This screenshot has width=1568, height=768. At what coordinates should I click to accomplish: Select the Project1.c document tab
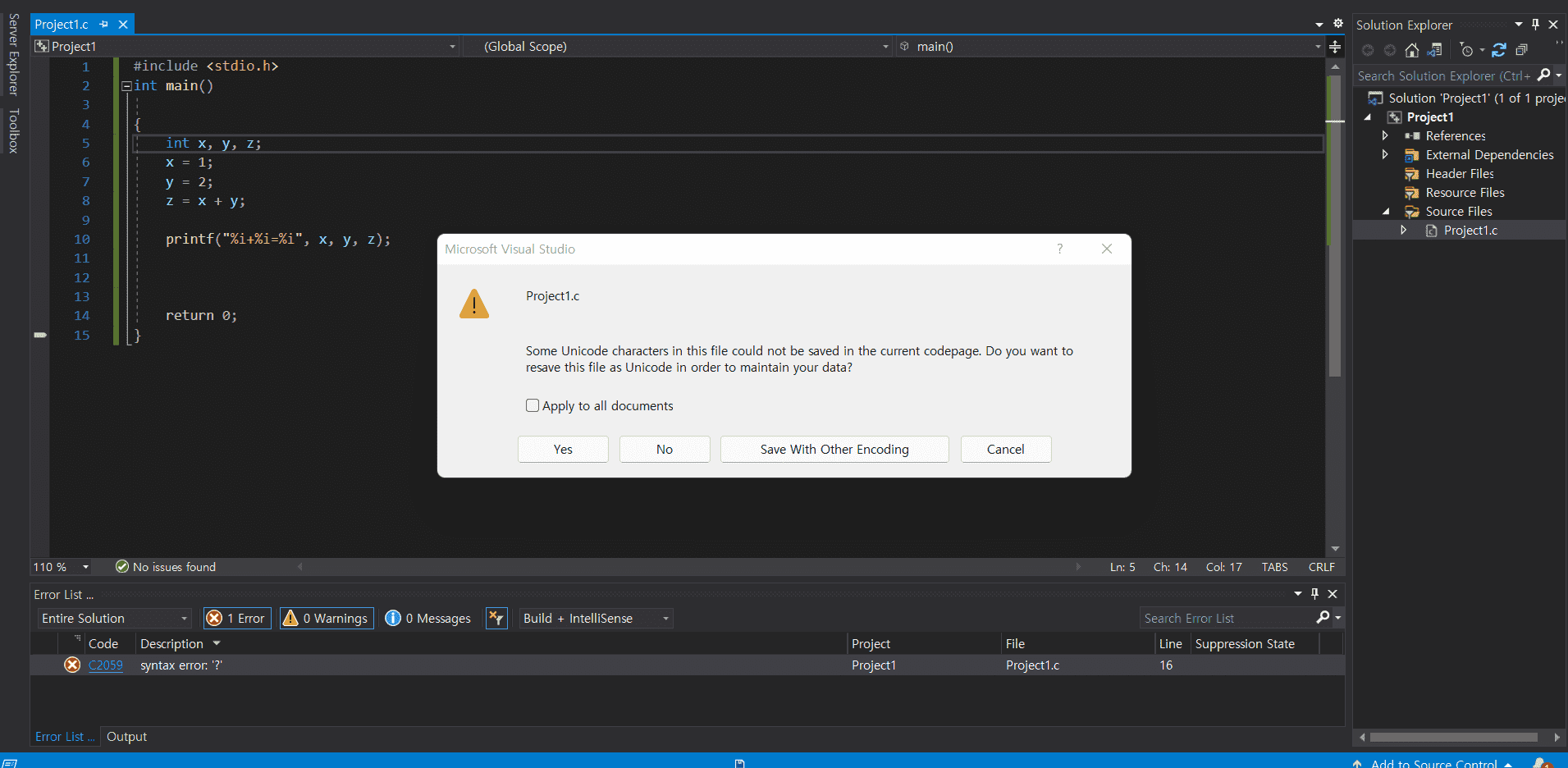(x=62, y=25)
